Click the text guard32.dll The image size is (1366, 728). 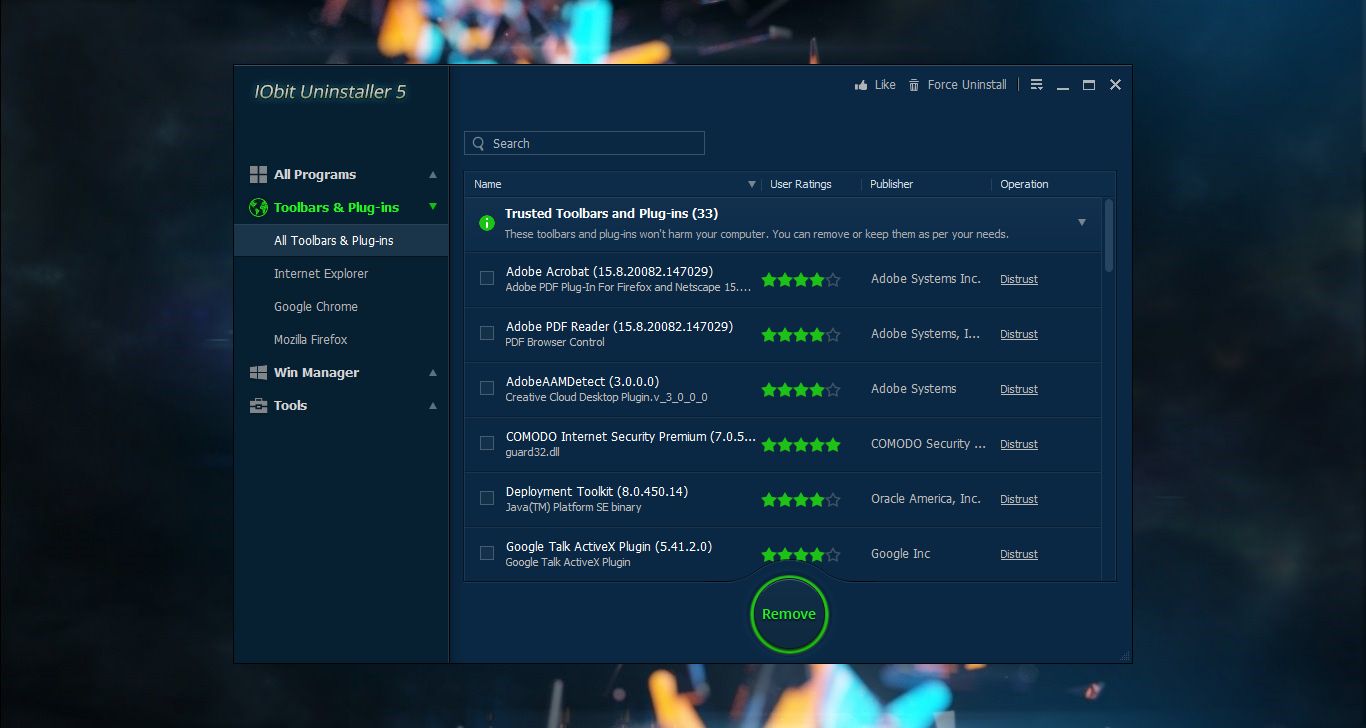tap(532, 452)
